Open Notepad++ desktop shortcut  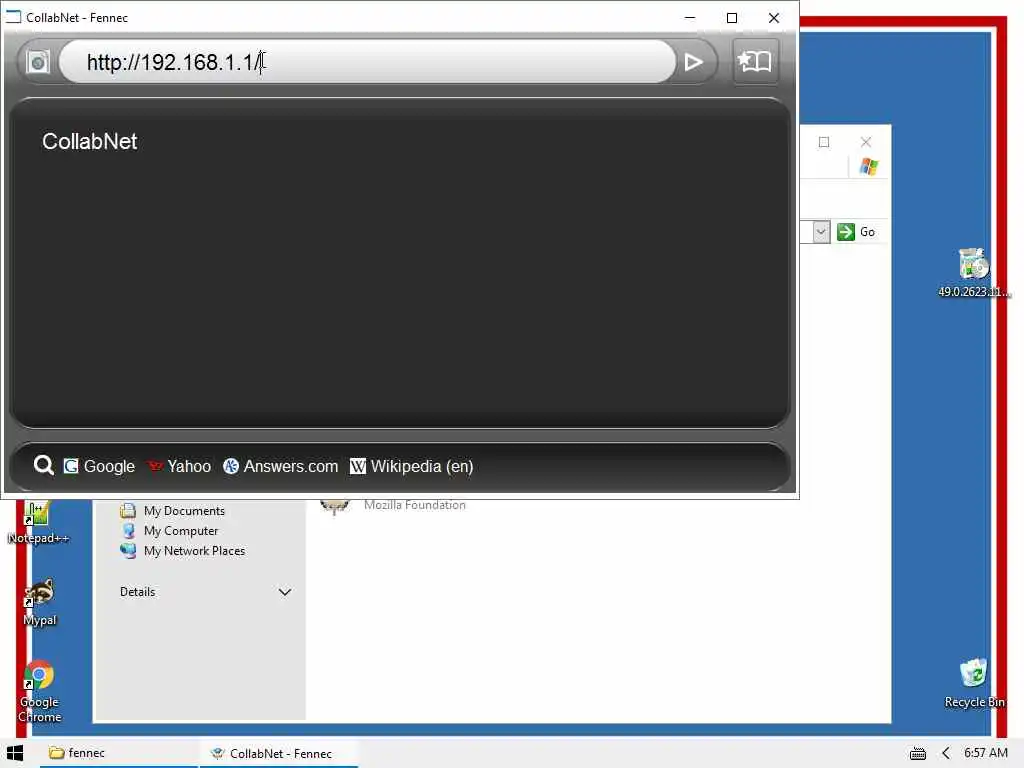pyautogui.click(x=38, y=522)
